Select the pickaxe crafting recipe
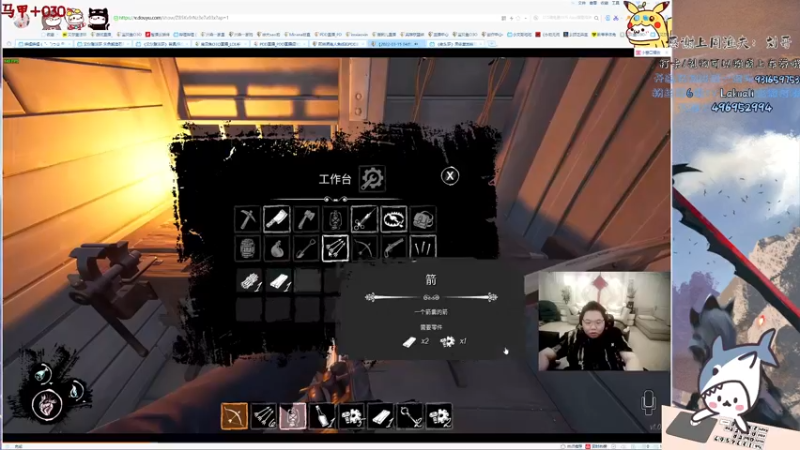 pyautogui.click(x=247, y=219)
